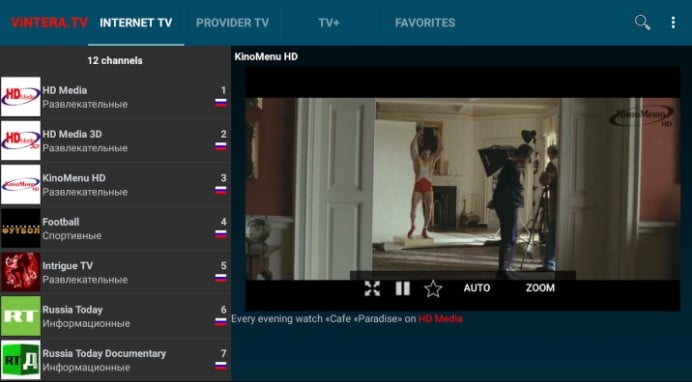Switch to the PROVIDER TV tab
692x382 pixels.
[x=233, y=23]
